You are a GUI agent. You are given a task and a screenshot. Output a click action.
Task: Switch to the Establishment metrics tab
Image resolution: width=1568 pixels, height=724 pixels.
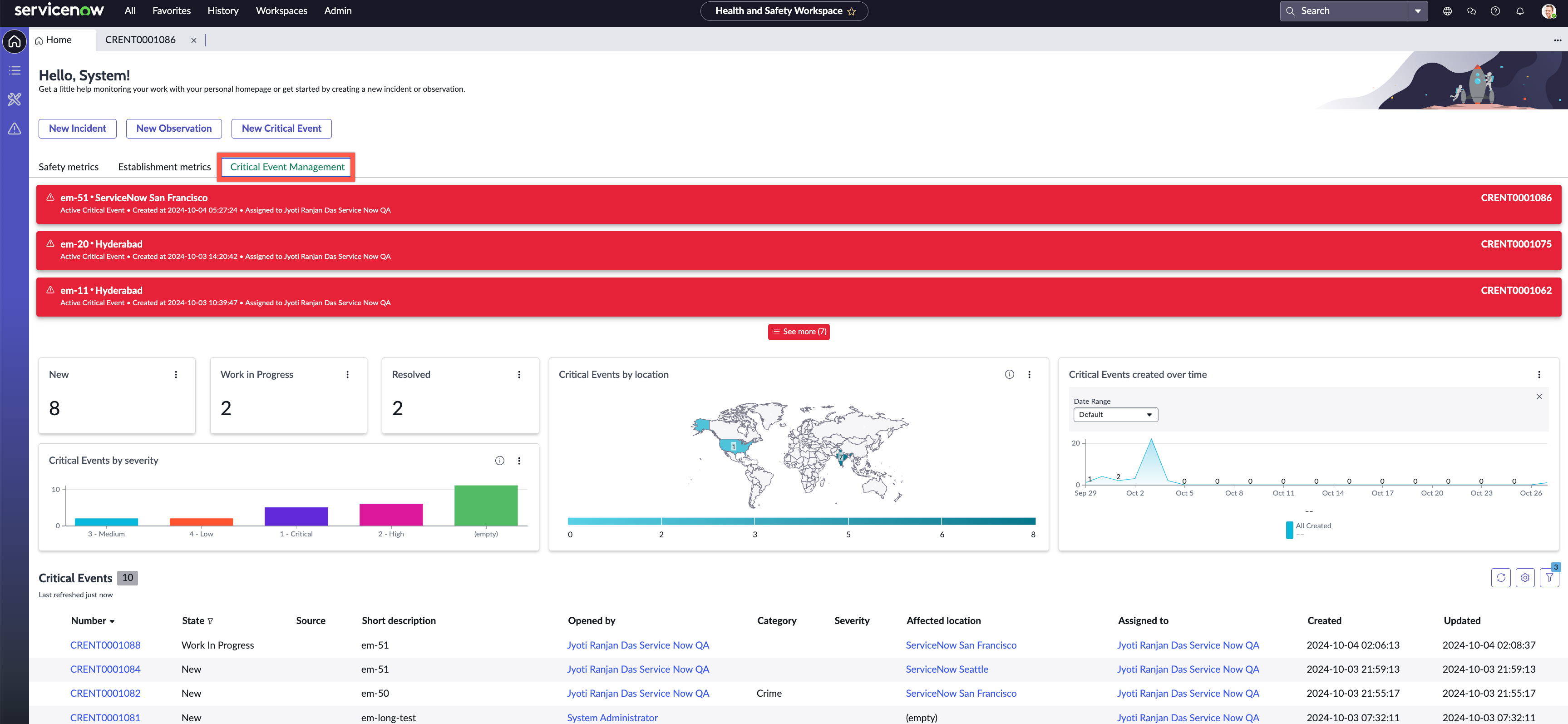(x=164, y=167)
